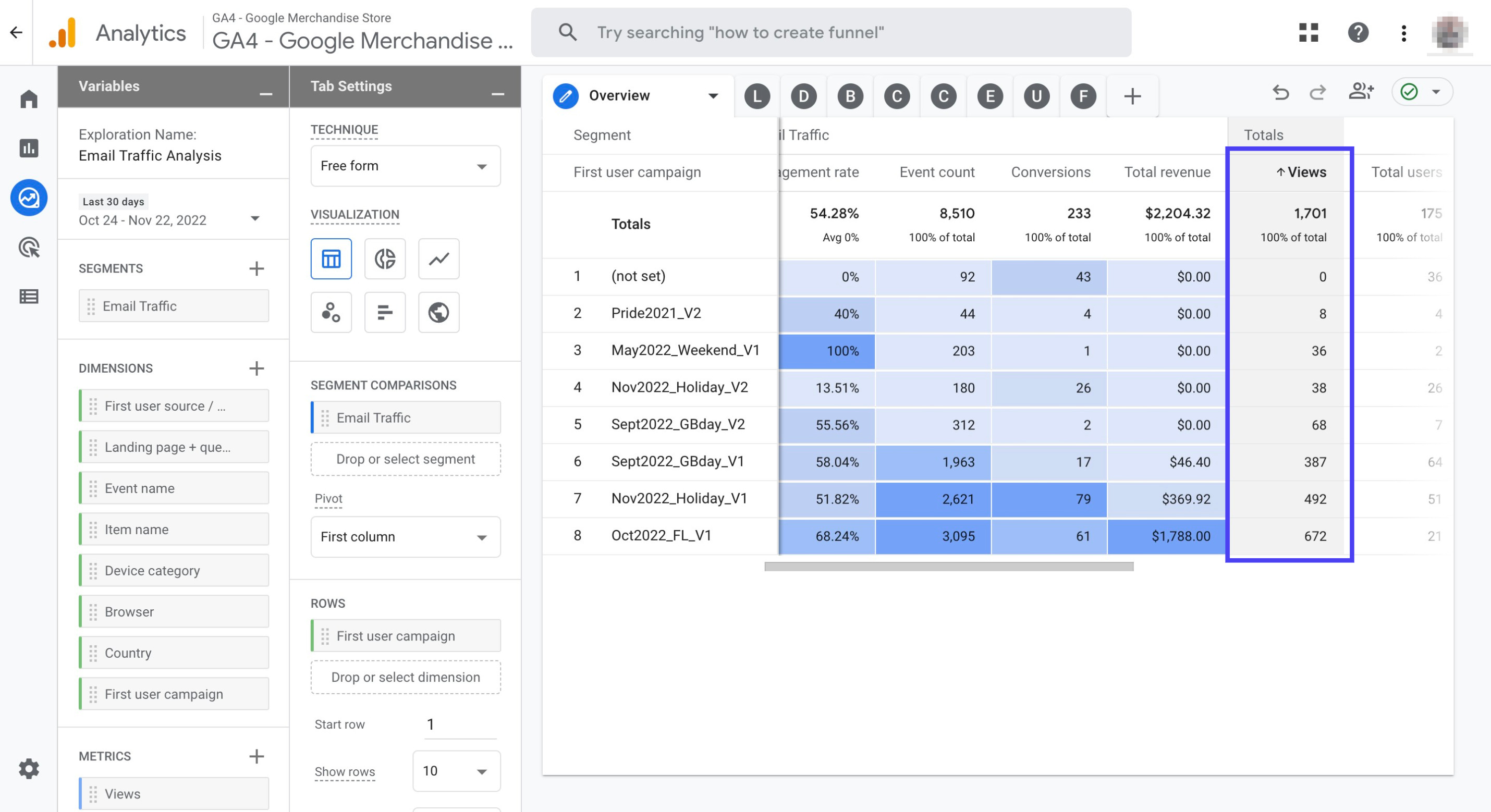Select the Views metric chip
Viewport: 1491px width, 812px height.
coord(174,793)
